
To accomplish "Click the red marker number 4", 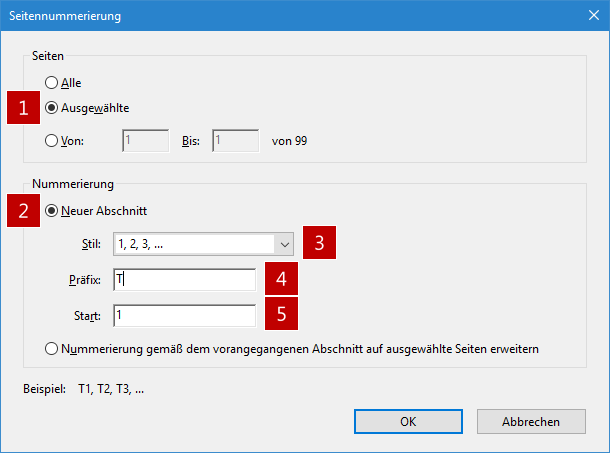I will click(281, 279).
